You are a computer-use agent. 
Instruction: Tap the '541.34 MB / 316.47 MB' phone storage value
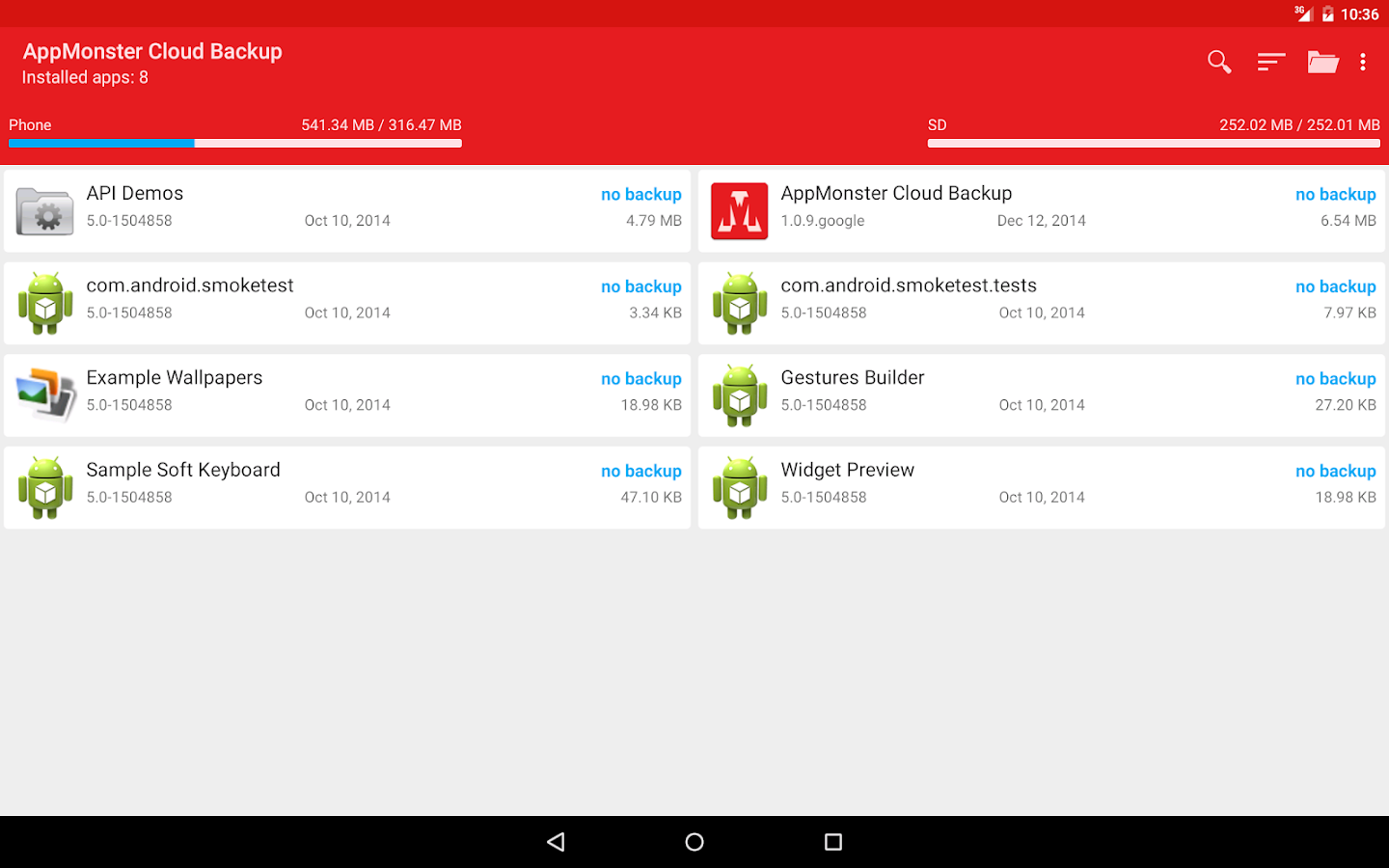point(382,125)
